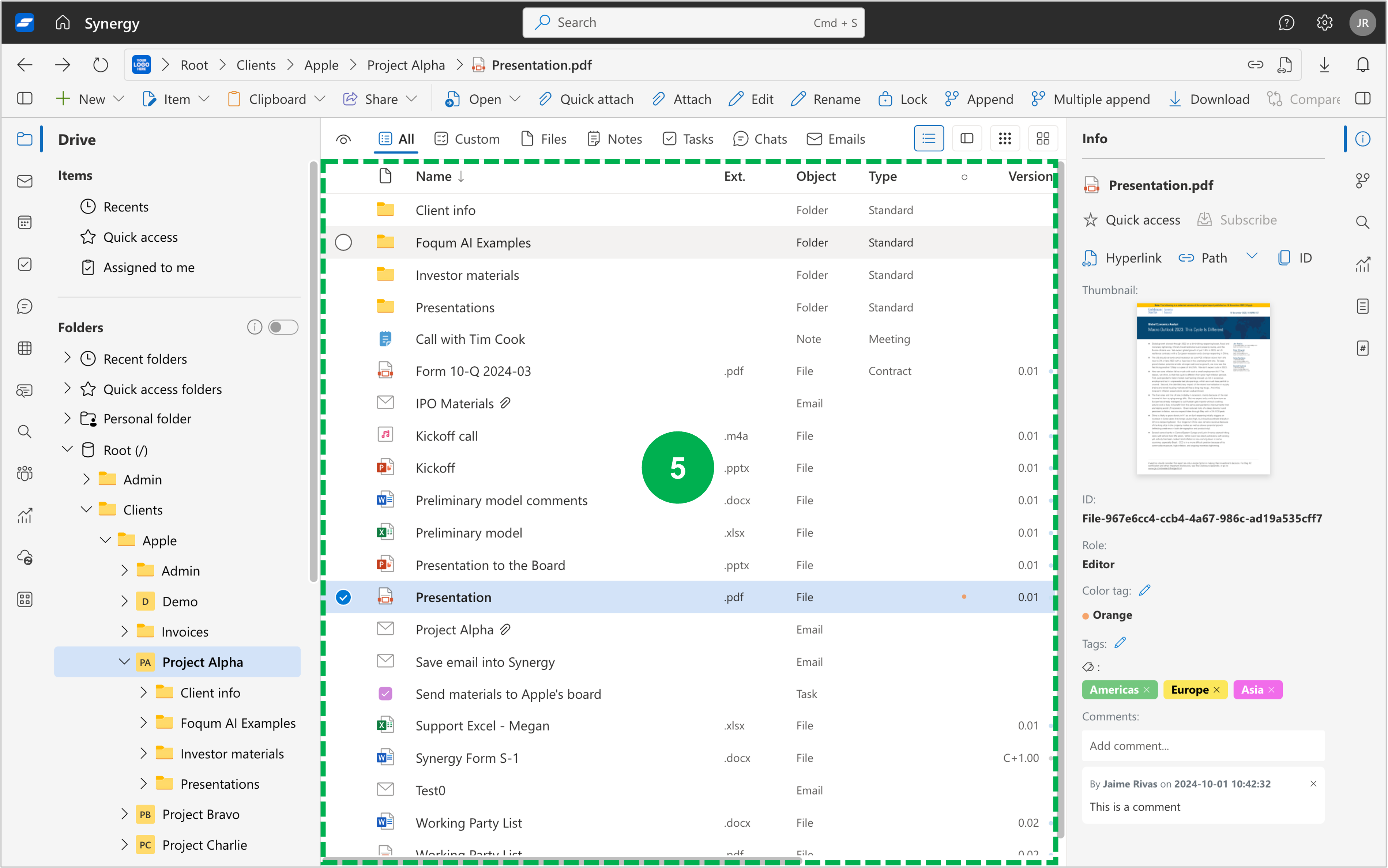Click the Hyperlink button in the Info panel
This screenshot has height=868, width=1388.
coord(1121,258)
